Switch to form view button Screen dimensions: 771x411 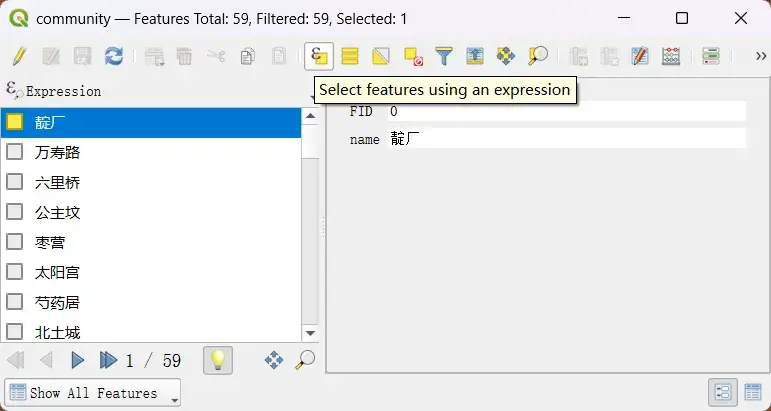click(x=723, y=392)
